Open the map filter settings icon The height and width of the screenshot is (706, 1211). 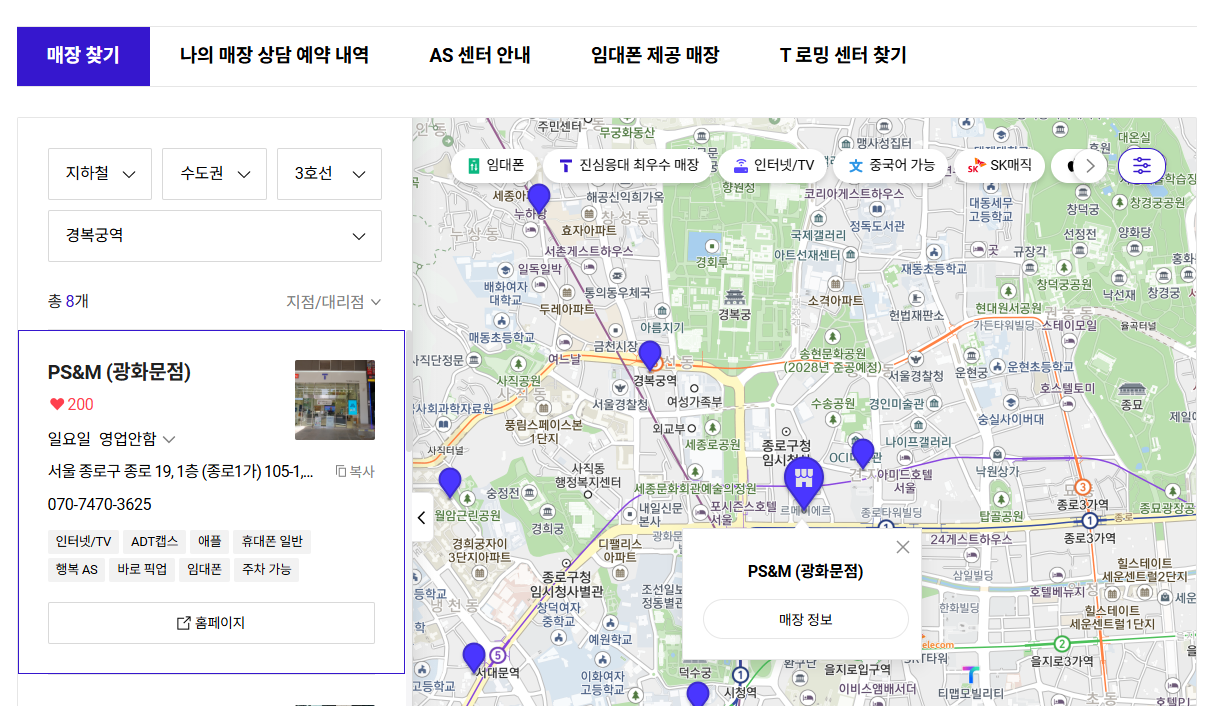click(1142, 165)
